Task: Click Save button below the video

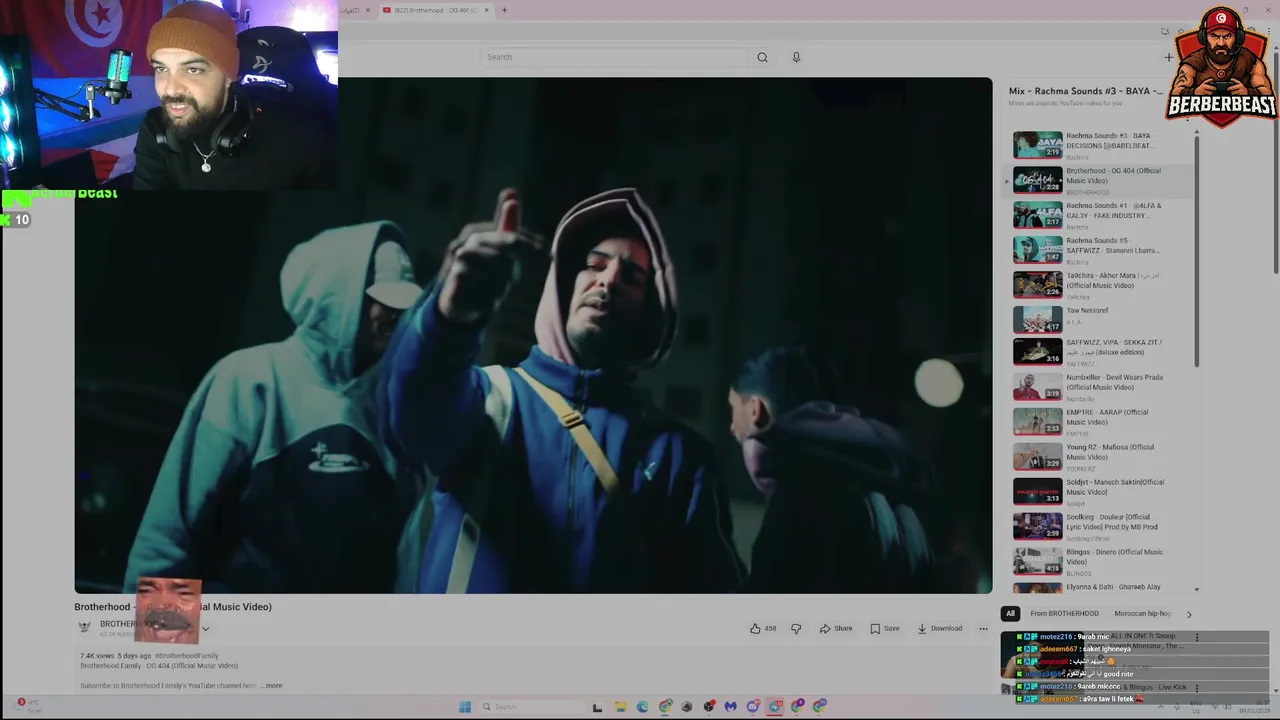Action: (885, 628)
